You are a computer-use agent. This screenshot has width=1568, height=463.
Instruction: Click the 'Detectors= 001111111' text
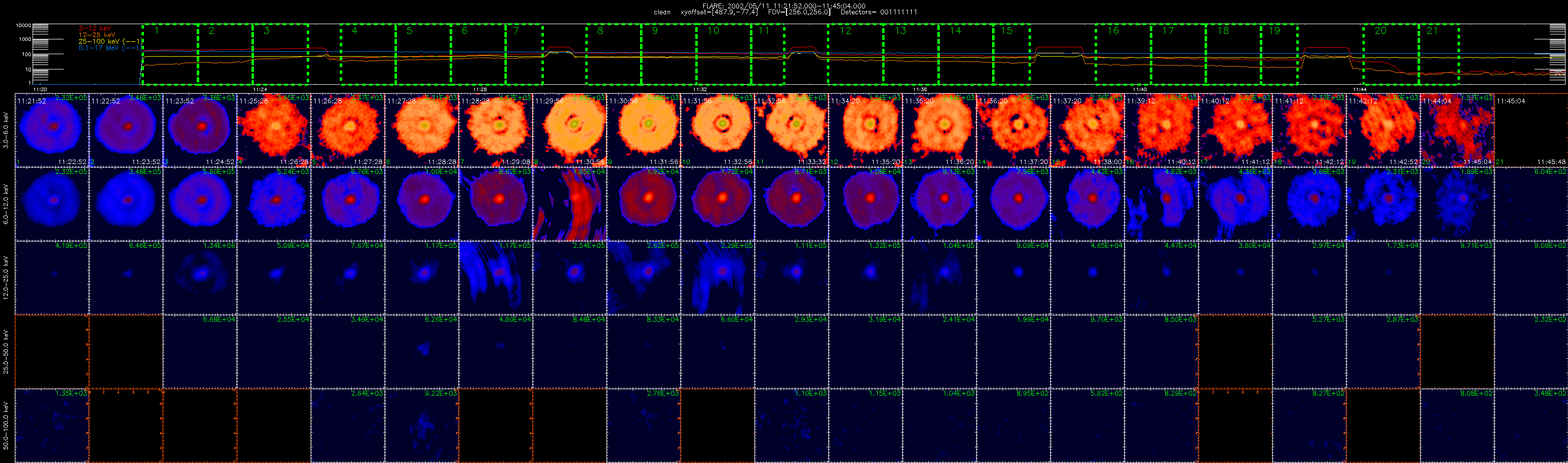[x=879, y=12]
